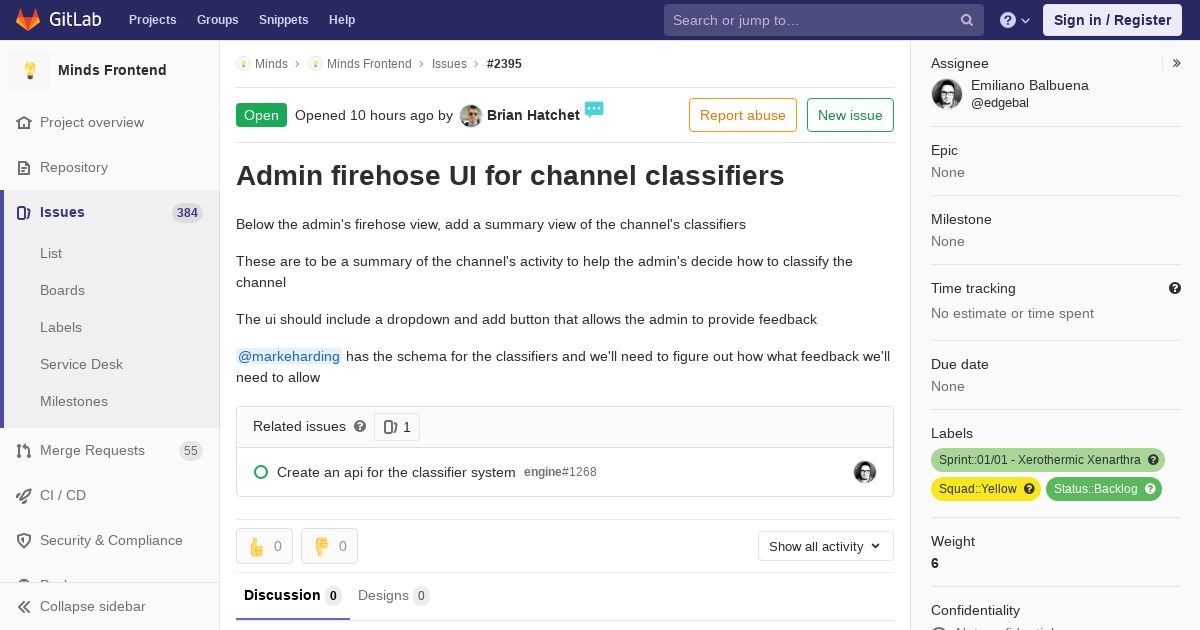Click Emiliano Balbuena assignee name
Viewport: 1200px width, 630px height.
[x=1030, y=85]
